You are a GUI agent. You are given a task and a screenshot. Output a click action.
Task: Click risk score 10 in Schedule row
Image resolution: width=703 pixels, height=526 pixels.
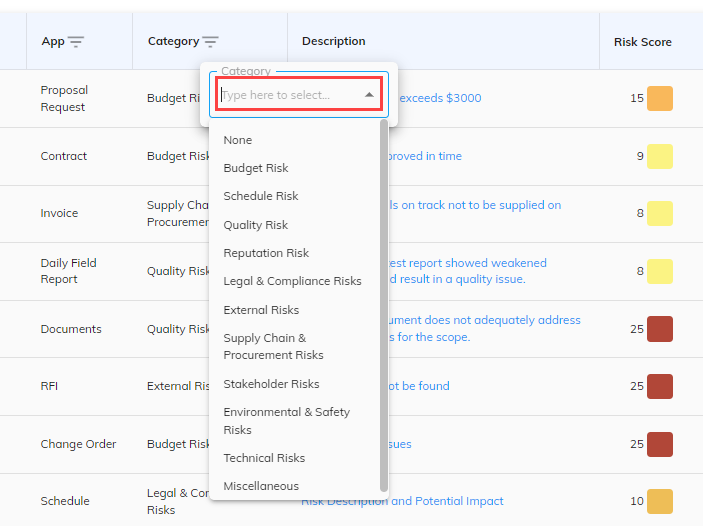click(637, 501)
